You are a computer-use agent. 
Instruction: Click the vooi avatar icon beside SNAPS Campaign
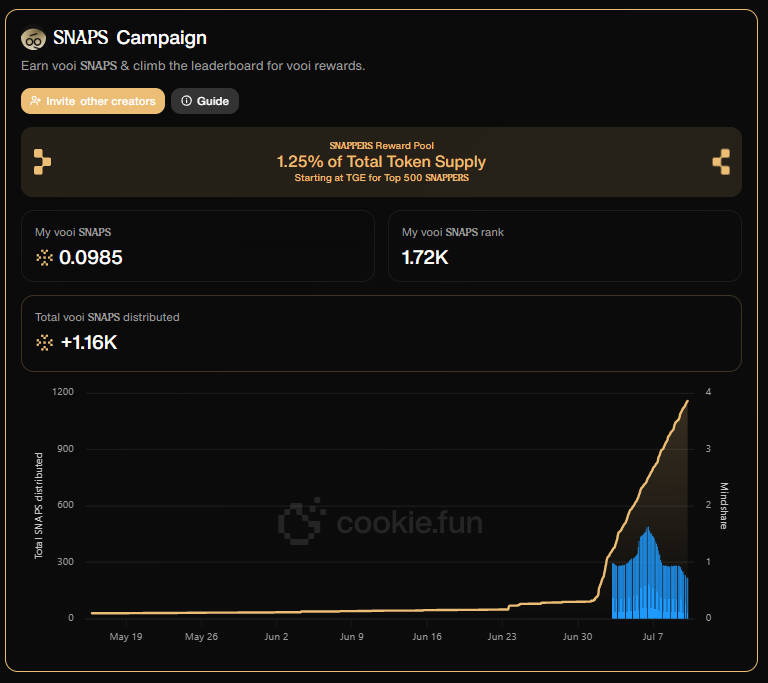coord(33,39)
